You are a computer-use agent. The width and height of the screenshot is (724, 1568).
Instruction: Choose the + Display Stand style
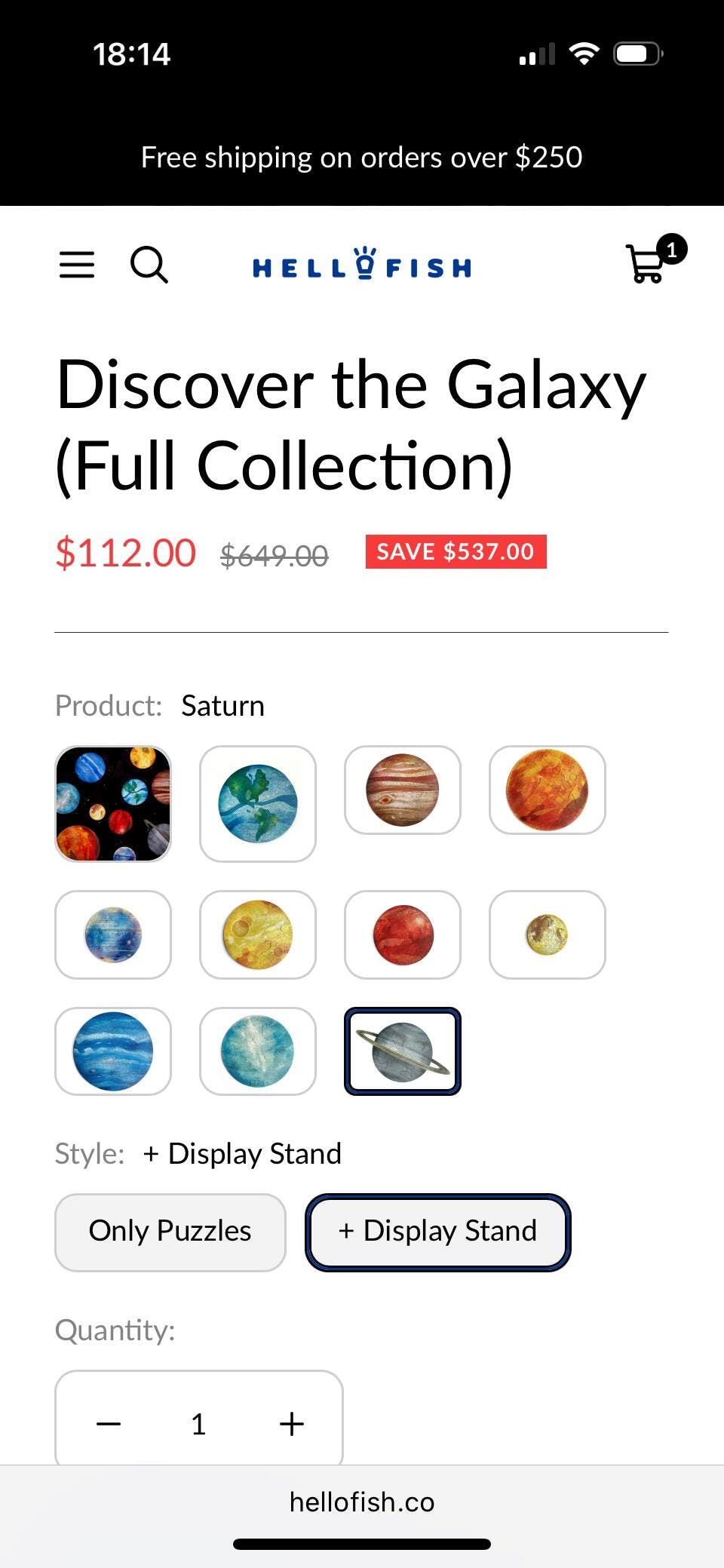pyautogui.click(x=437, y=1232)
